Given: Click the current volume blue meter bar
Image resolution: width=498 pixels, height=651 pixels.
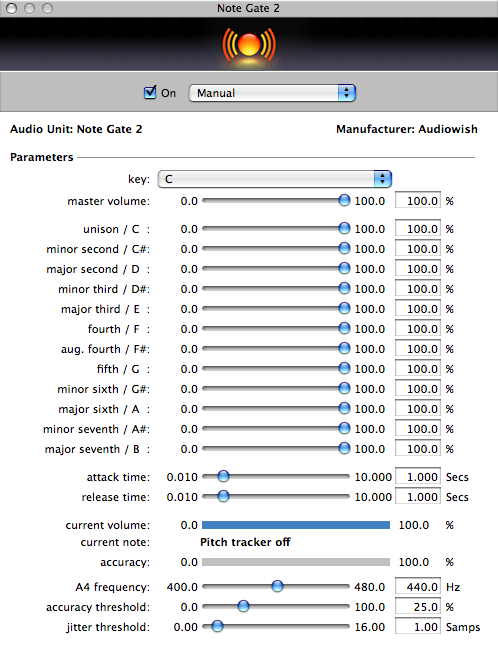Looking at the screenshot, I should click(x=296, y=525).
